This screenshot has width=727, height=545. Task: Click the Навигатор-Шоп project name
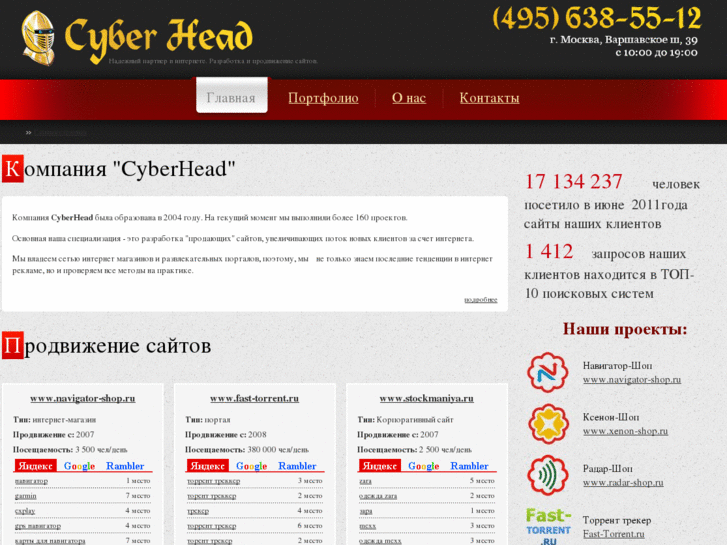(617, 365)
